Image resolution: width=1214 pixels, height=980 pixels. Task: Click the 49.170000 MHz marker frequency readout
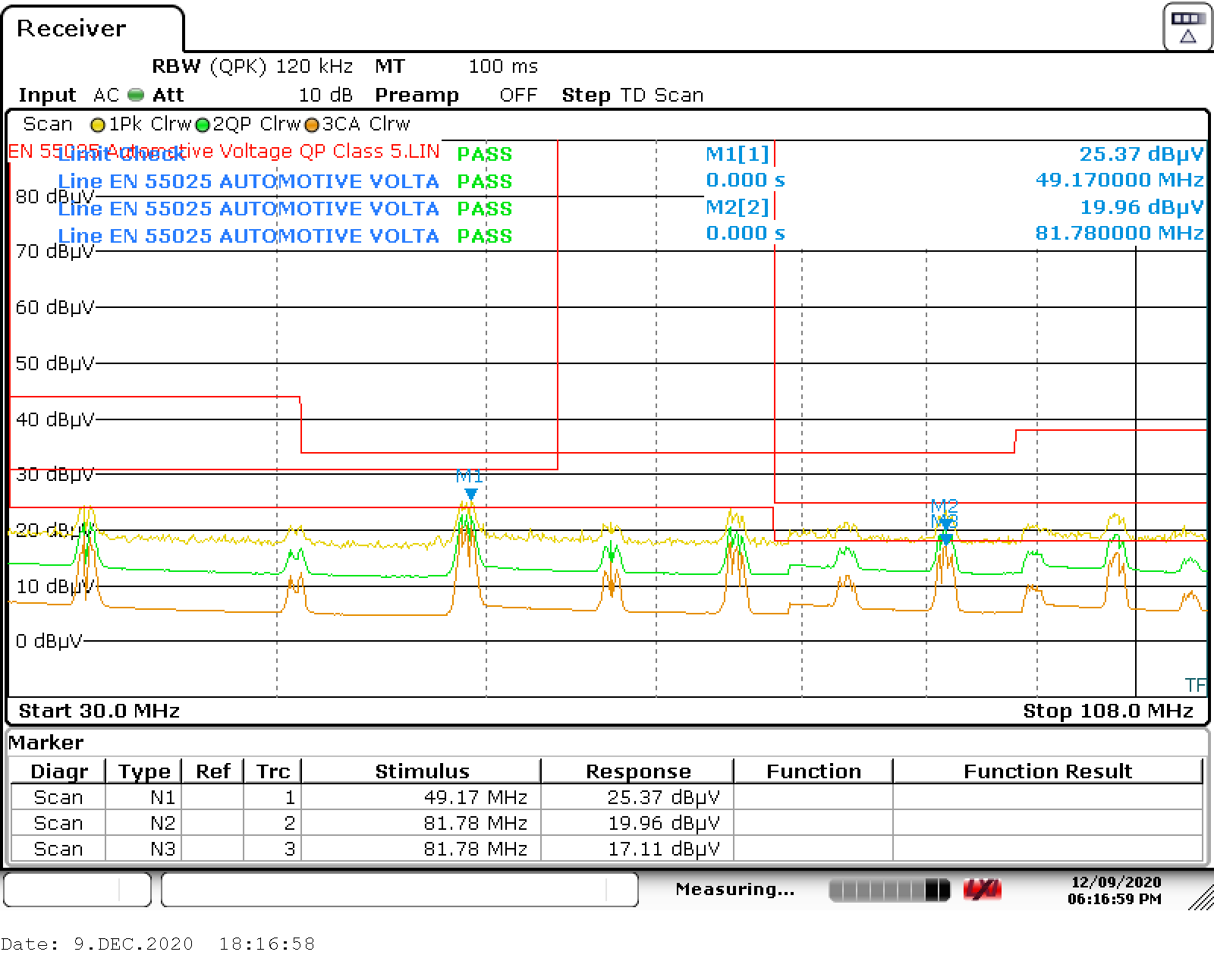point(1119,181)
